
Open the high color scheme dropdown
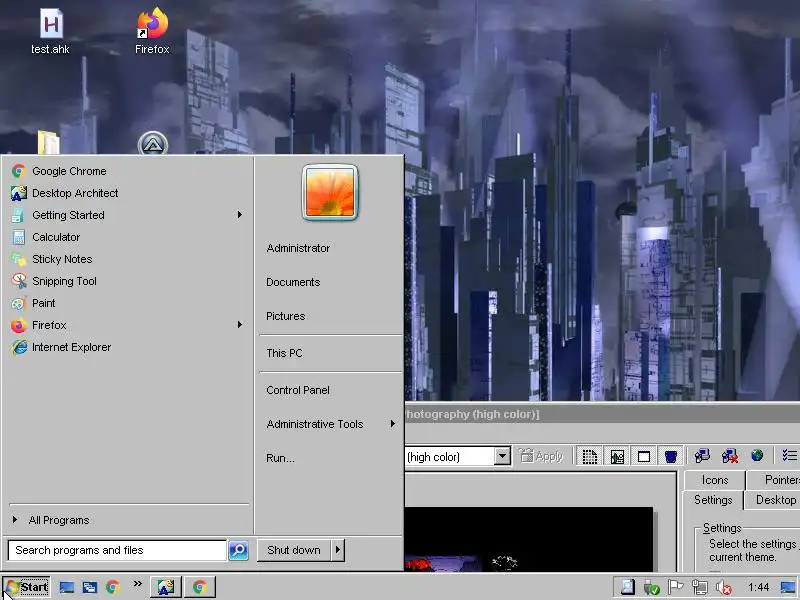(x=502, y=456)
